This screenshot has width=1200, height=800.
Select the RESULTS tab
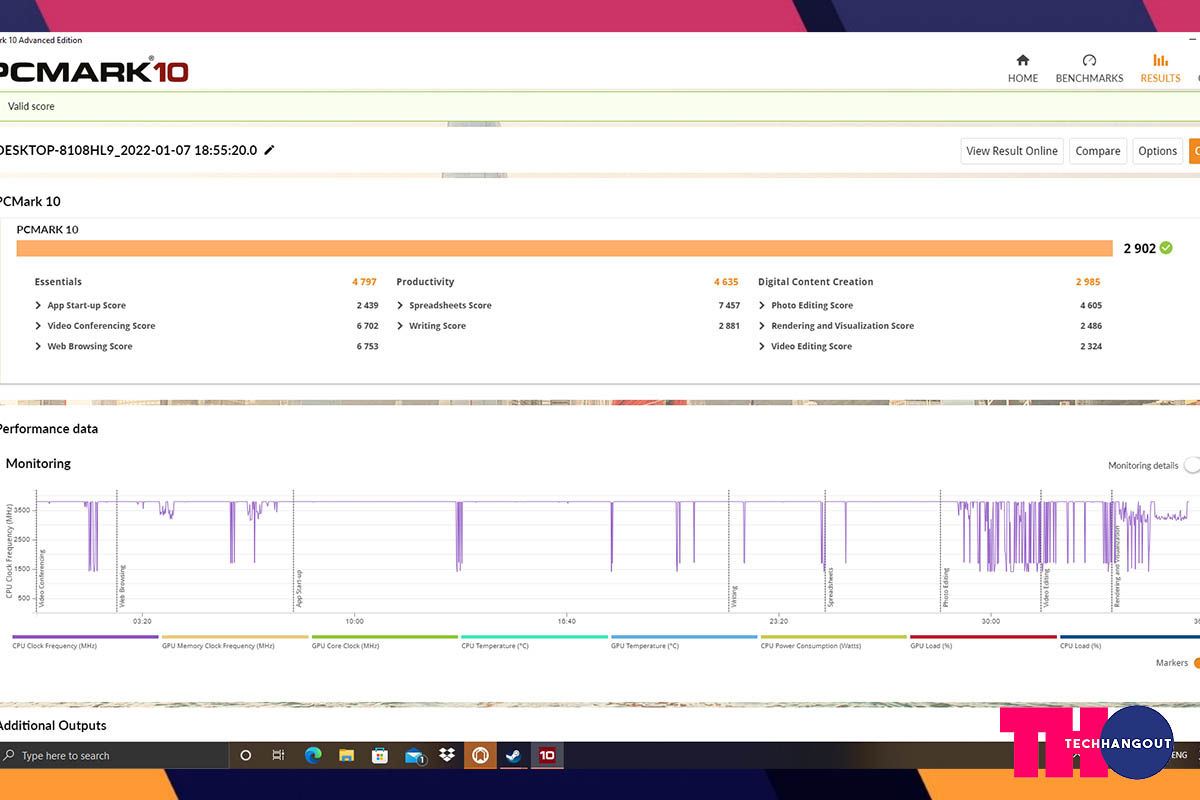[1160, 68]
